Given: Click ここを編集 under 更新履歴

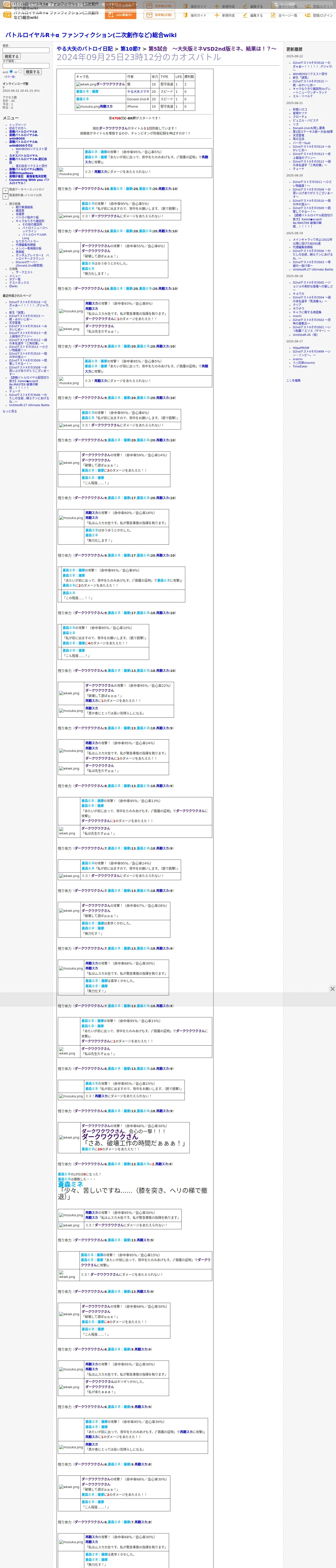Looking at the screenshot, I should pos(293,381).
